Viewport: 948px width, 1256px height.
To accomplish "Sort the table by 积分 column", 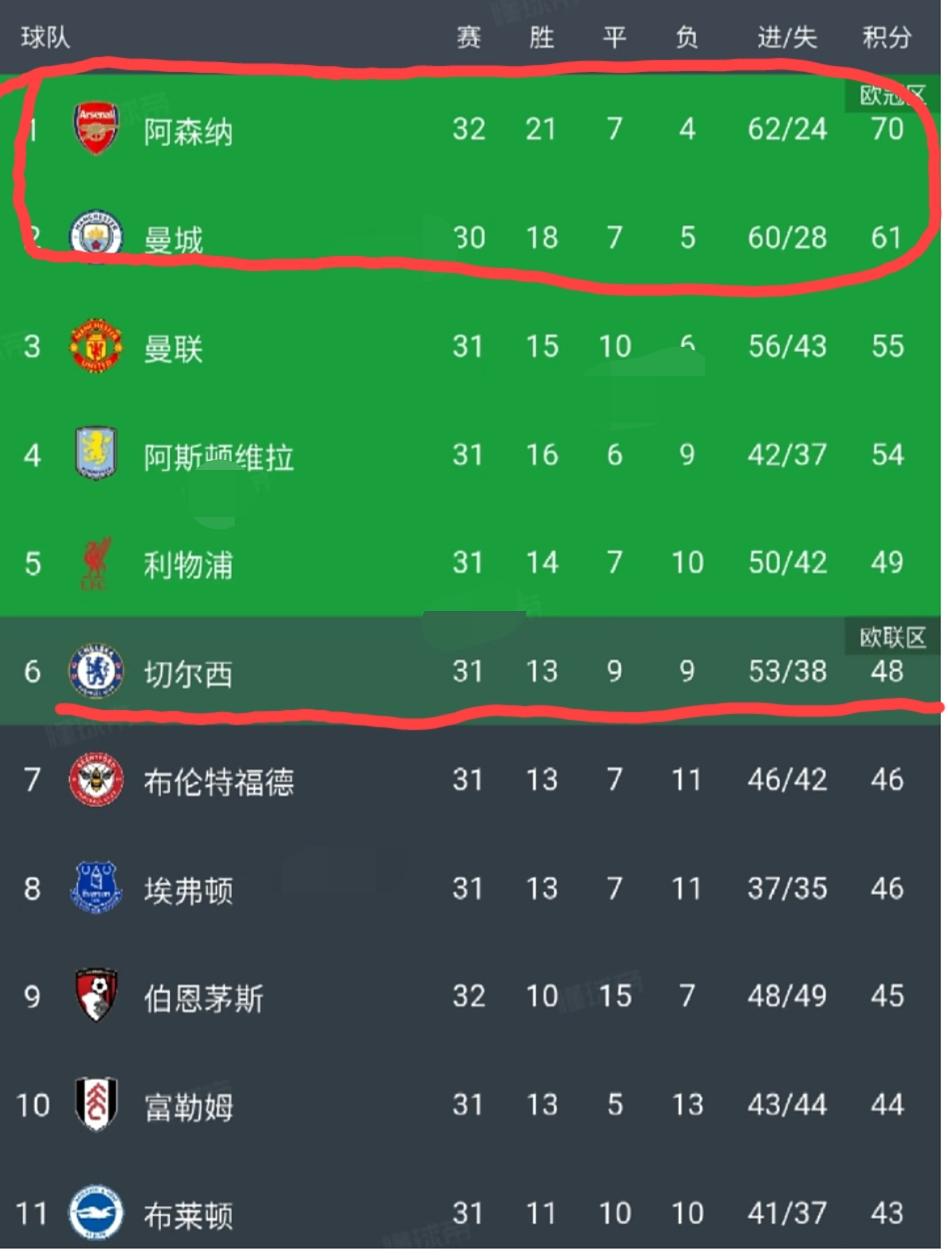I will click(x=888, y=38).
